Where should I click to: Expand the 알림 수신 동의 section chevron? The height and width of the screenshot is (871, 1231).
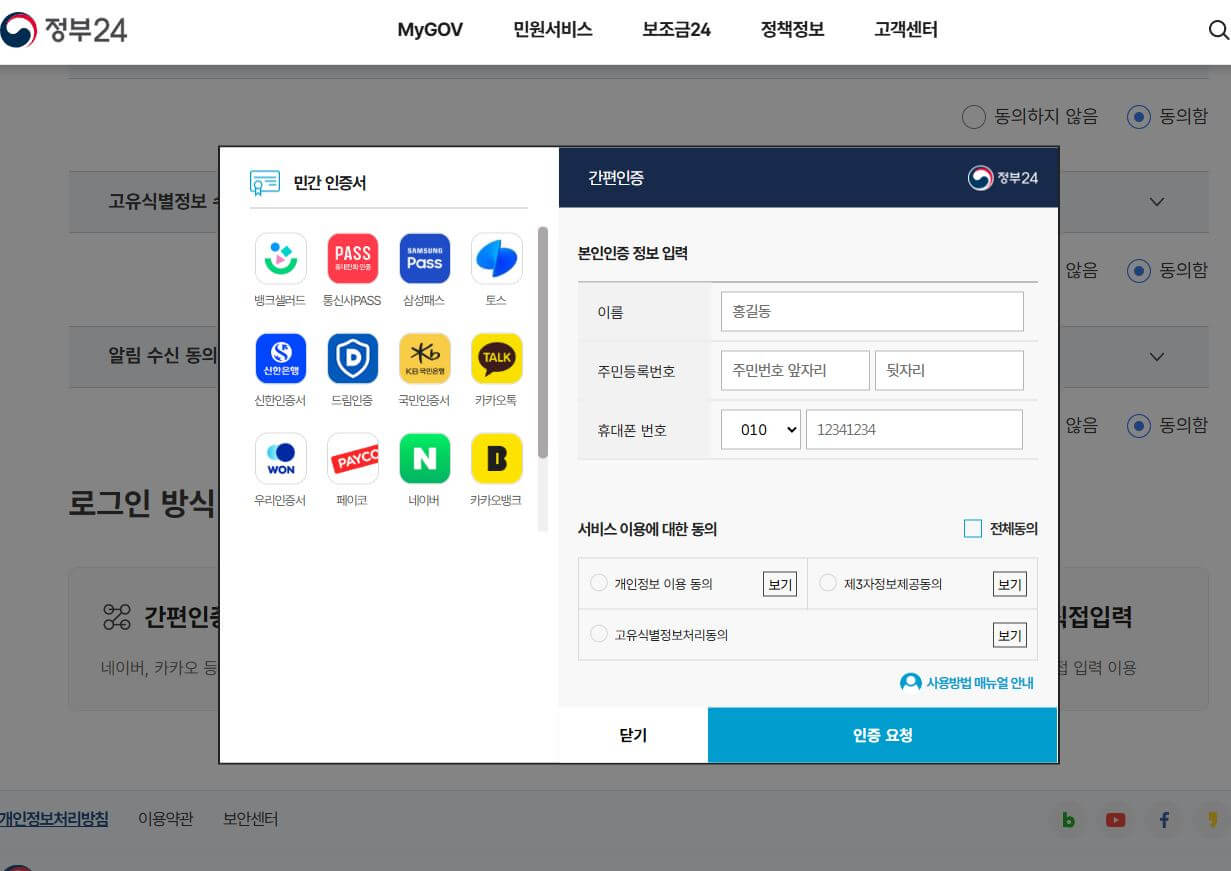coord(1157,357)
